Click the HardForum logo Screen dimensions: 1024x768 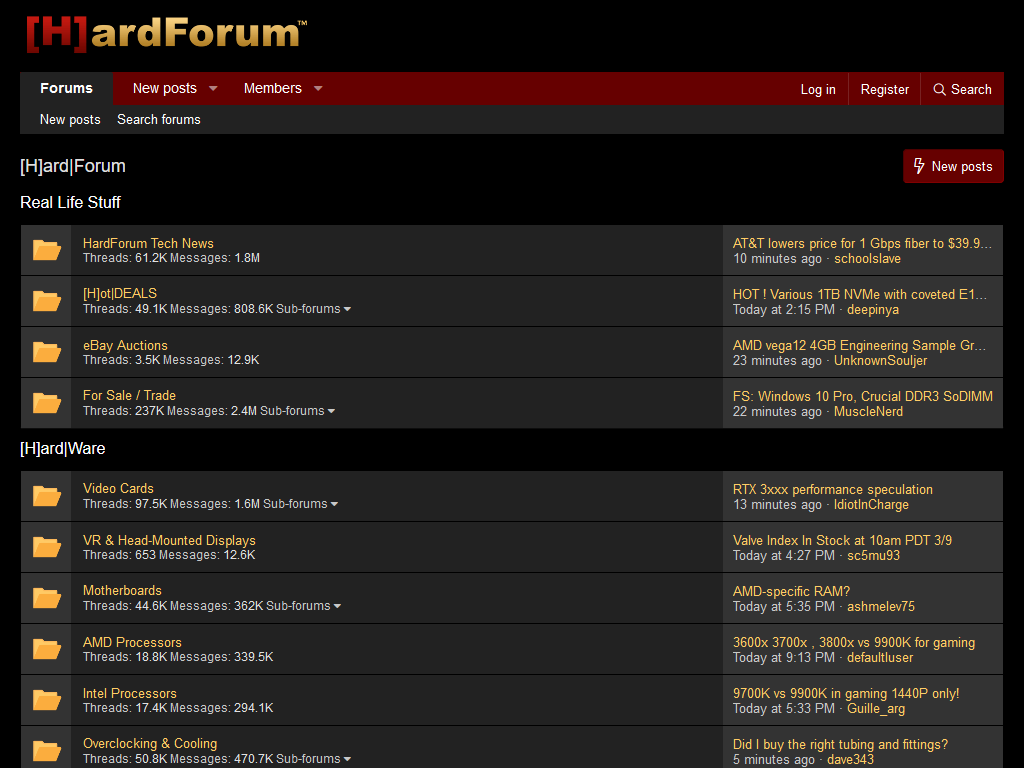(167, 33)
